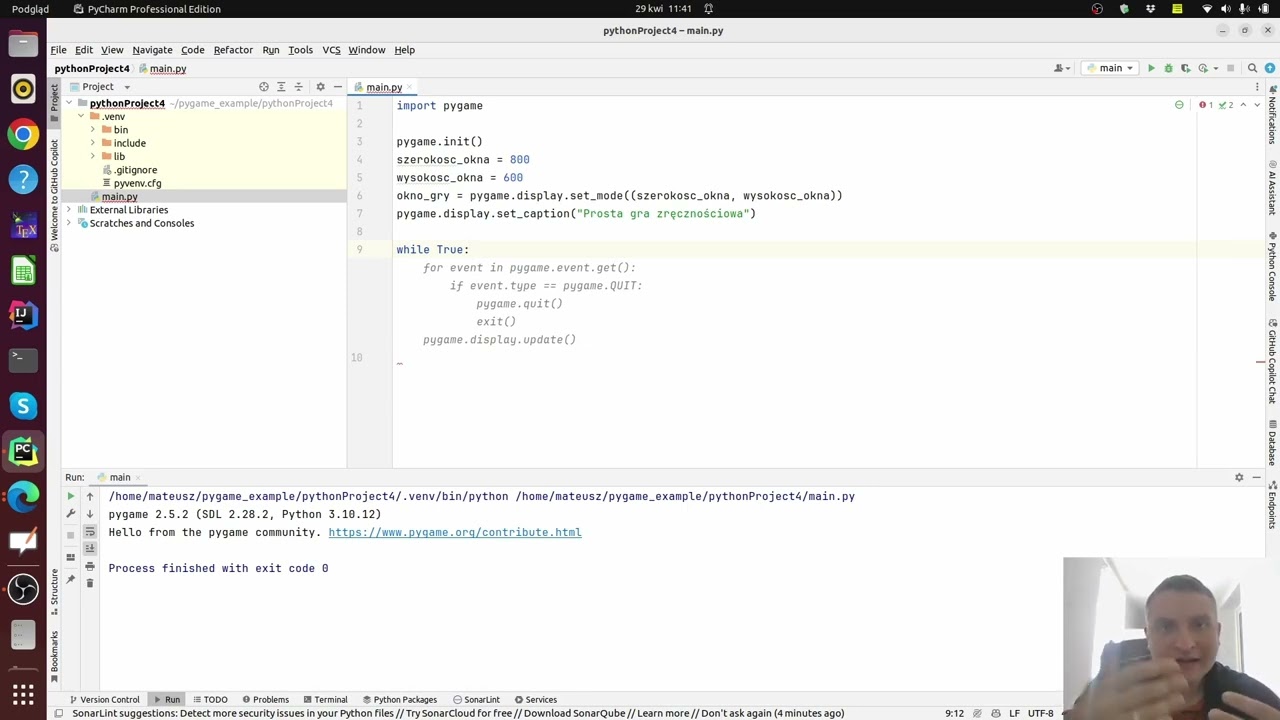1280x720 pixels.
Task: Expand the lib folder
Action: pos(93,156)
